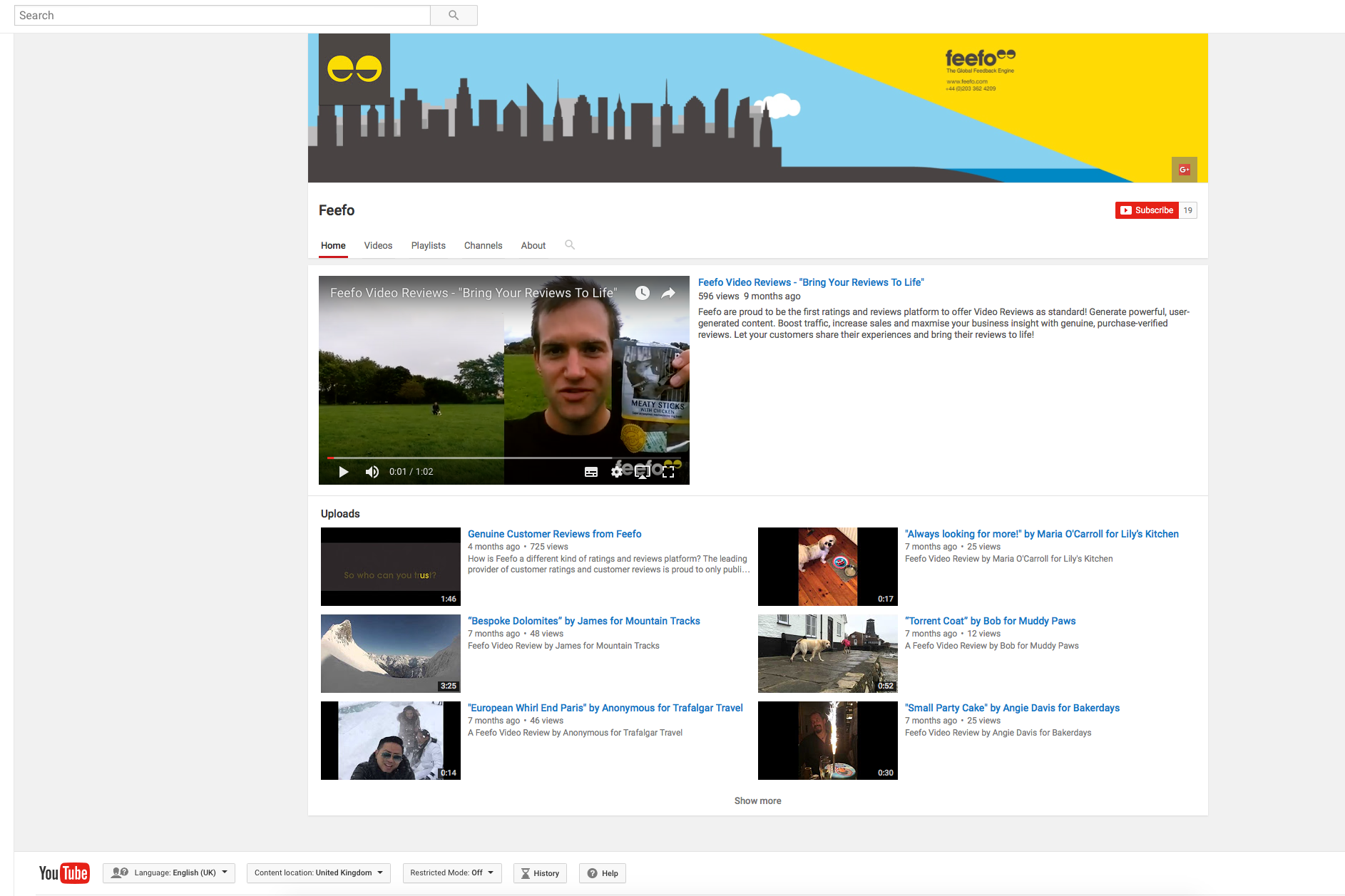The image size is (1345, 896).
Task: Click the Uploads section heading
Action: point(340,514)
